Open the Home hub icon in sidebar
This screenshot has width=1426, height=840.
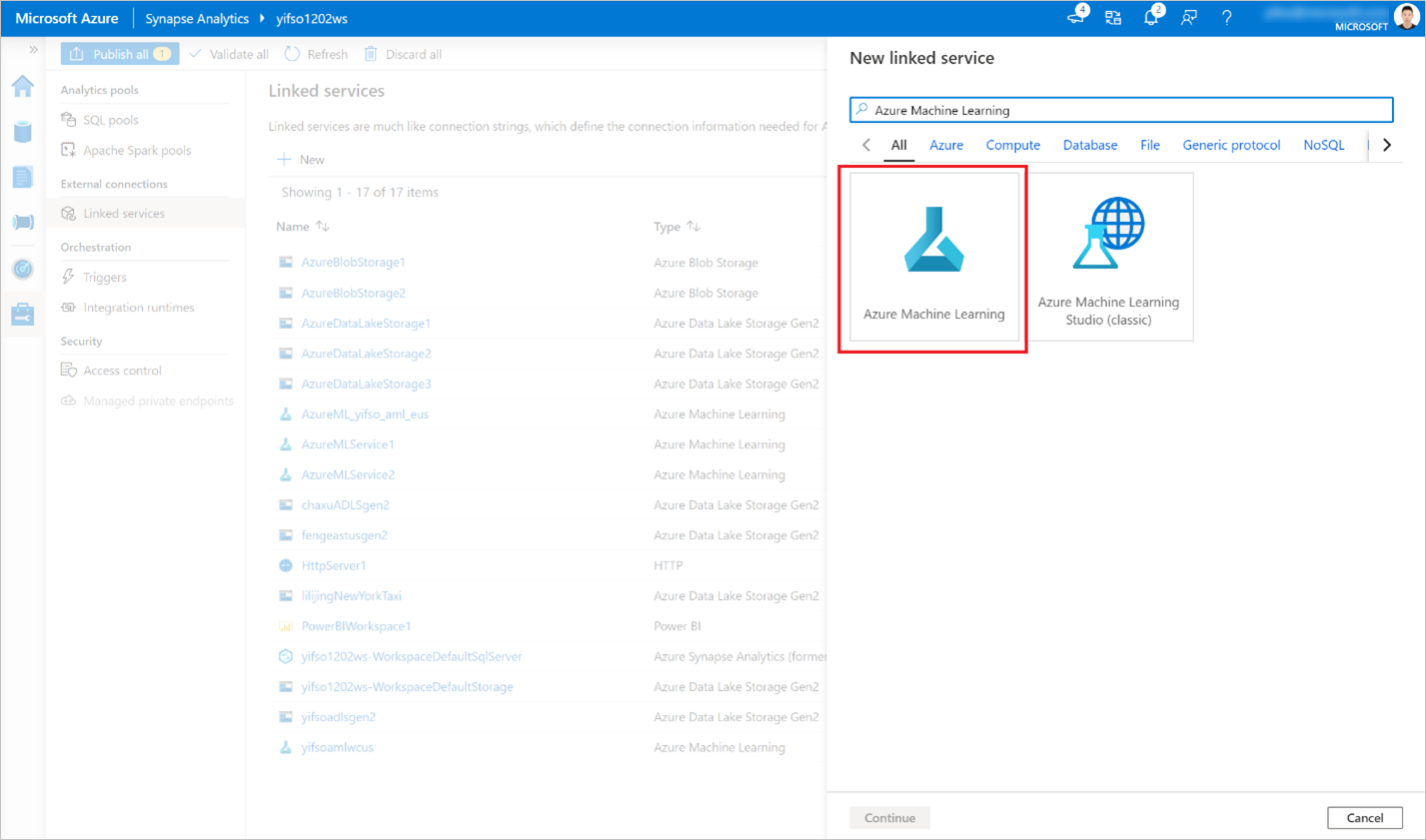22,87
